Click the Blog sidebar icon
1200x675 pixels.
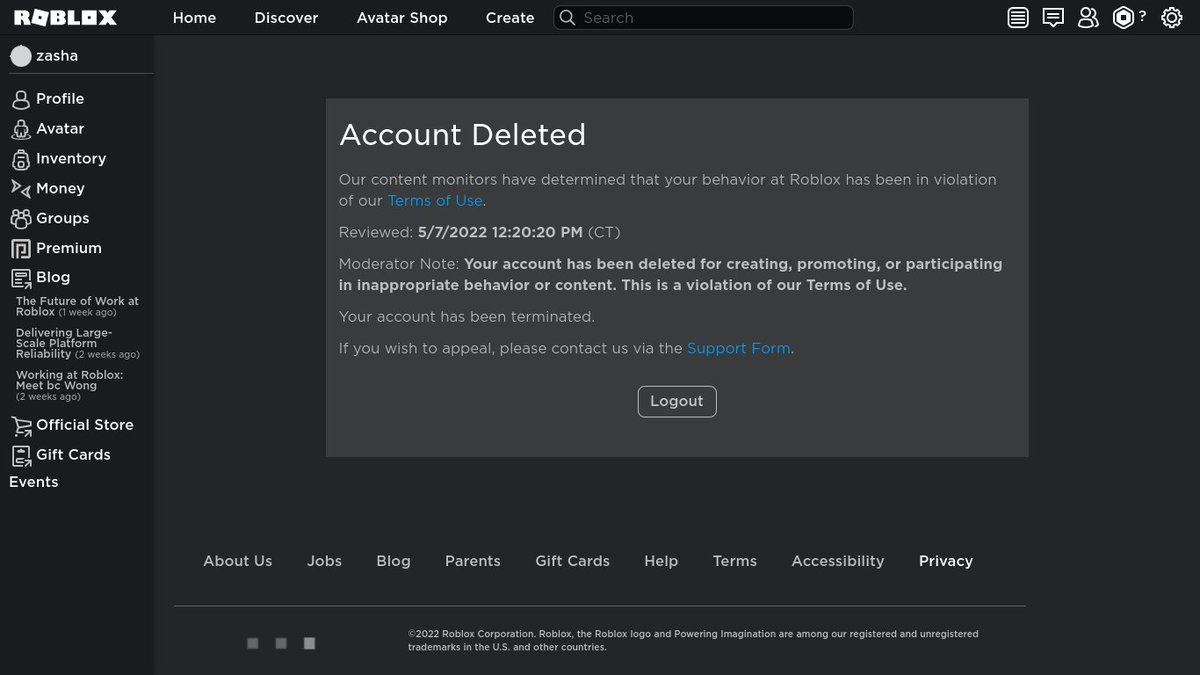tap(20, 278)
